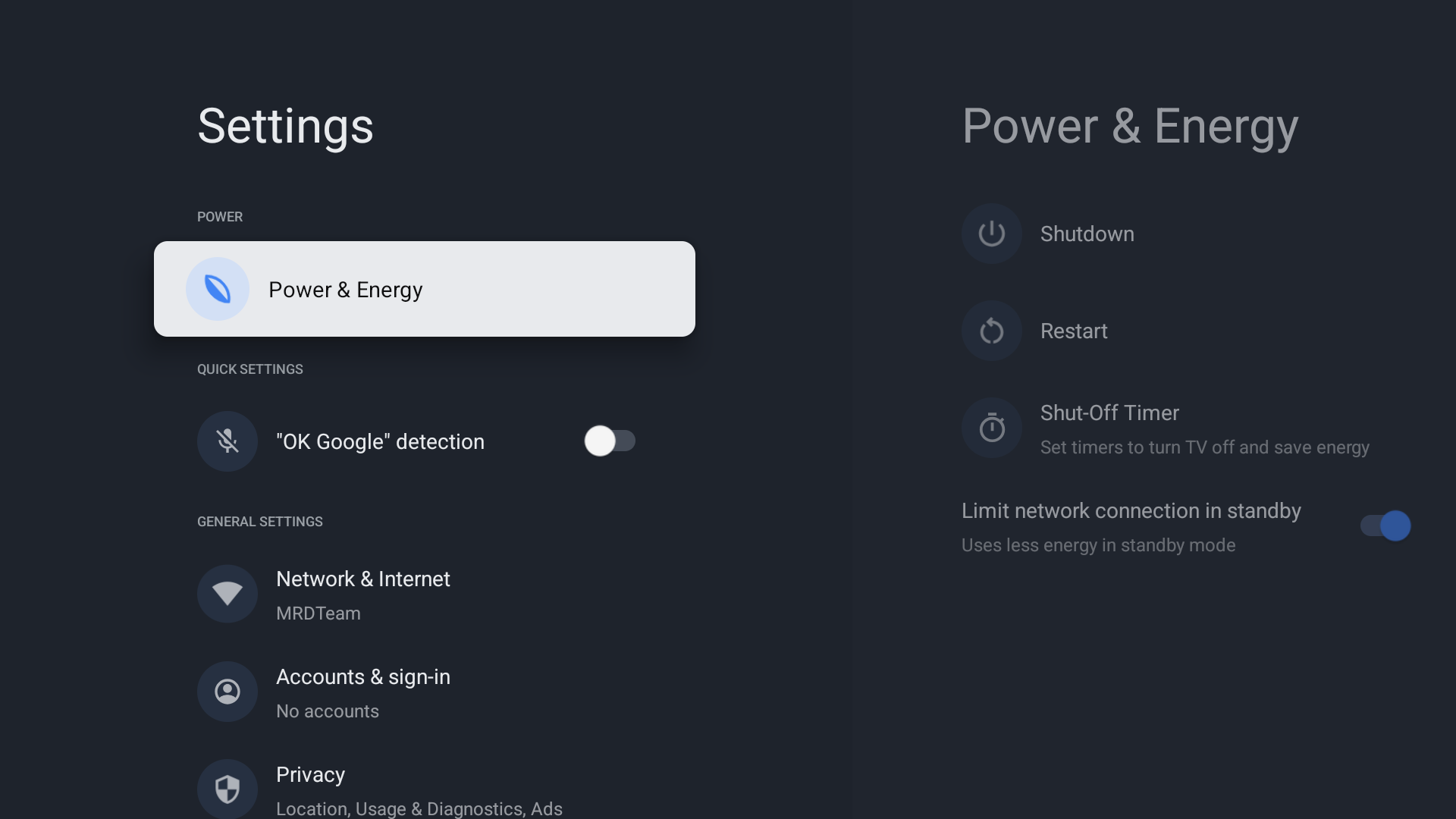This screenshot has height=819, width=1456.
Task: Open the Privacy settings entry
Action: coord(310,775)
